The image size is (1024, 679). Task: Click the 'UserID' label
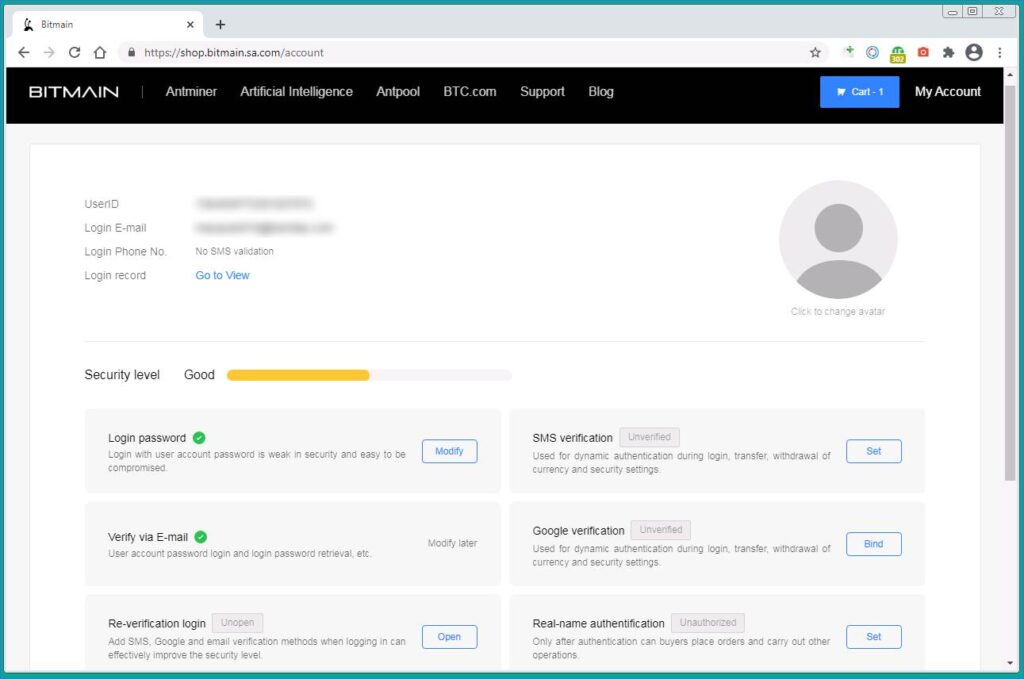pyautogui.click(x=101, y=204)
